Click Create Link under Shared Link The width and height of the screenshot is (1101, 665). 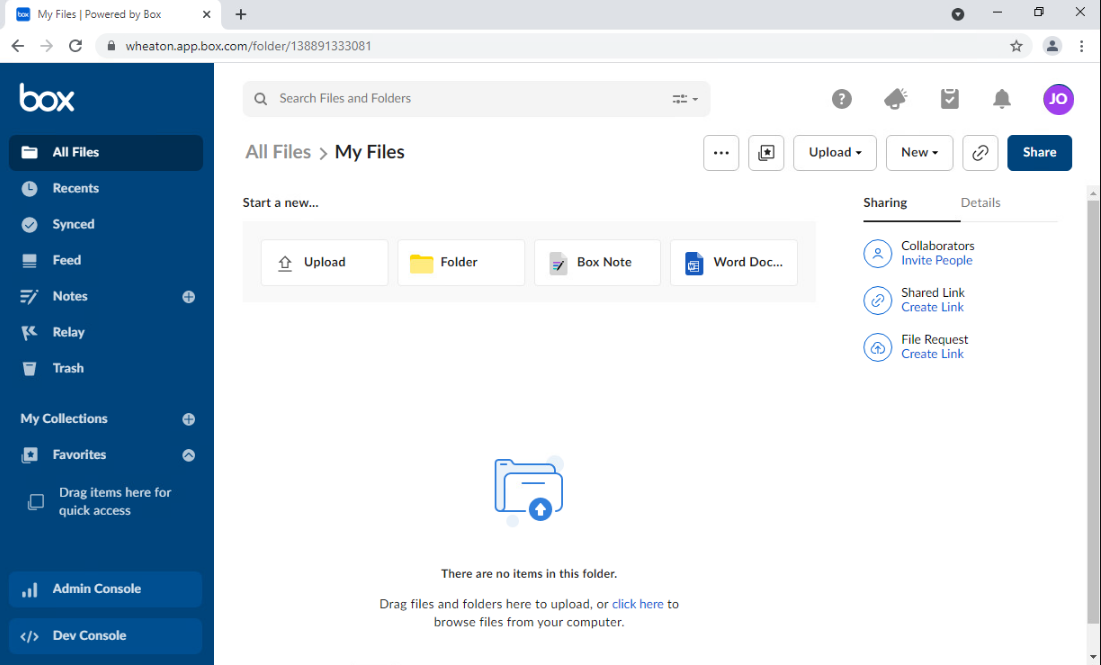pos(932,308)
